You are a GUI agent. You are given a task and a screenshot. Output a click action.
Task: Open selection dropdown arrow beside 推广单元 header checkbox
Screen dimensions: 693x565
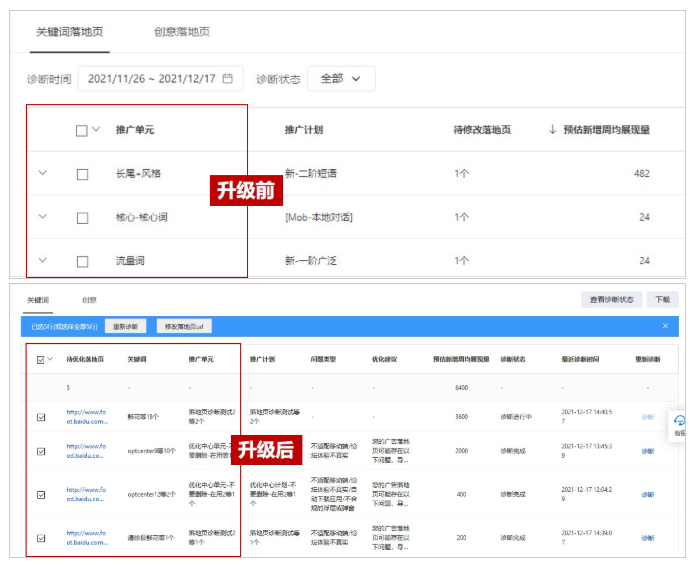(x=96, y=129)
